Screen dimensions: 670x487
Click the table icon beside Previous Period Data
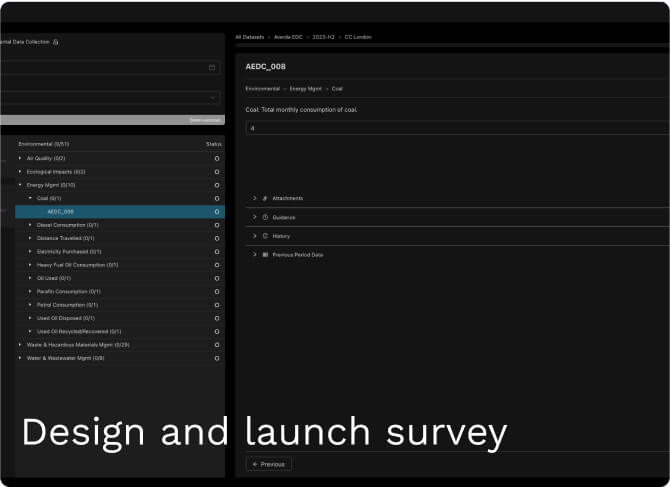(265, 255)
